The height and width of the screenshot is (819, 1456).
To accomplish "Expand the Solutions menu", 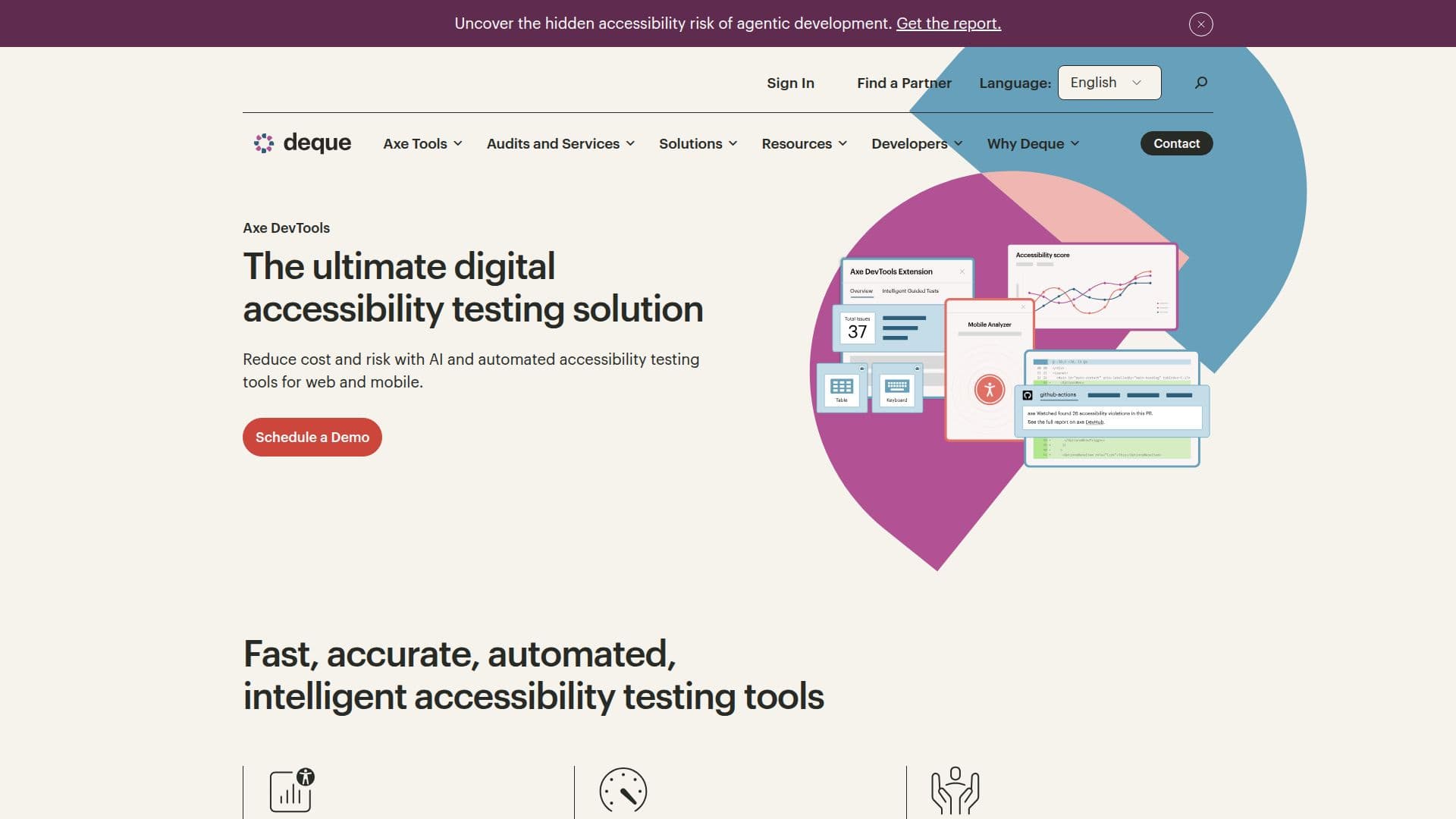I will pos(698,143).
